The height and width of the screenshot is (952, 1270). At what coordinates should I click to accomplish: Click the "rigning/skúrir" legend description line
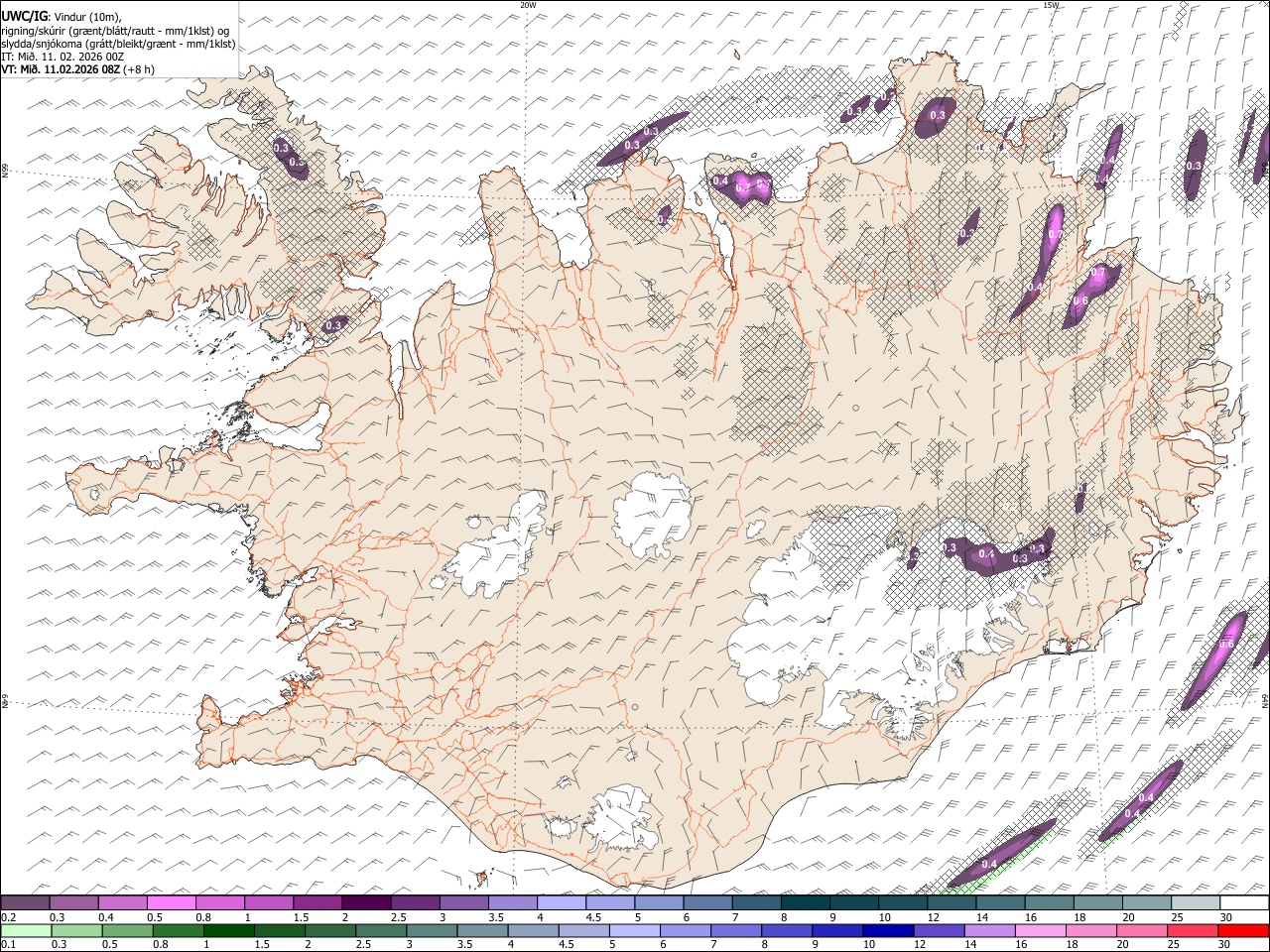click(x=115, y=31)
